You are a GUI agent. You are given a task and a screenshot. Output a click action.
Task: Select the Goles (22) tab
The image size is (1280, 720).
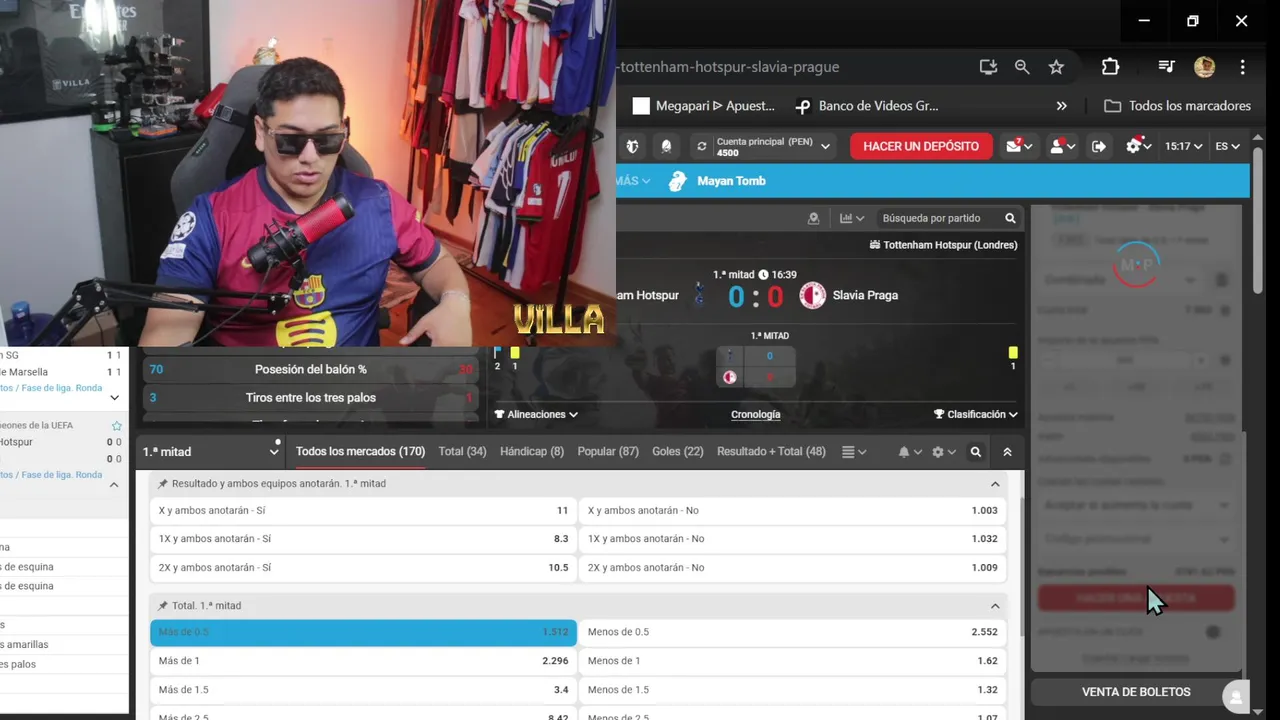click(678, 452)
